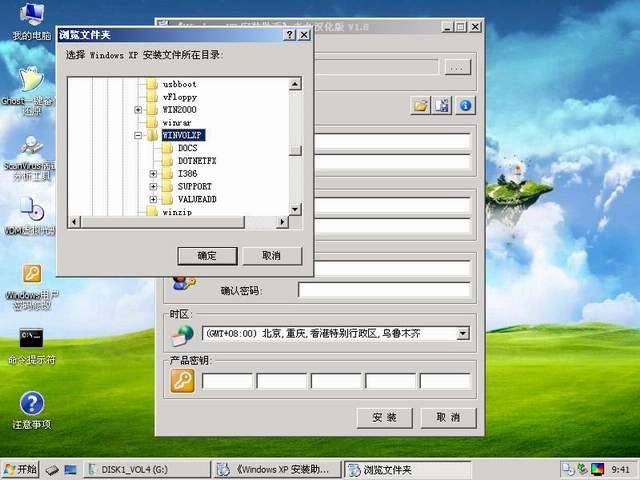The width and height of the screenshot is (640, 480).
Task: Click the timezone globe icon
Action: click(182, 335)
